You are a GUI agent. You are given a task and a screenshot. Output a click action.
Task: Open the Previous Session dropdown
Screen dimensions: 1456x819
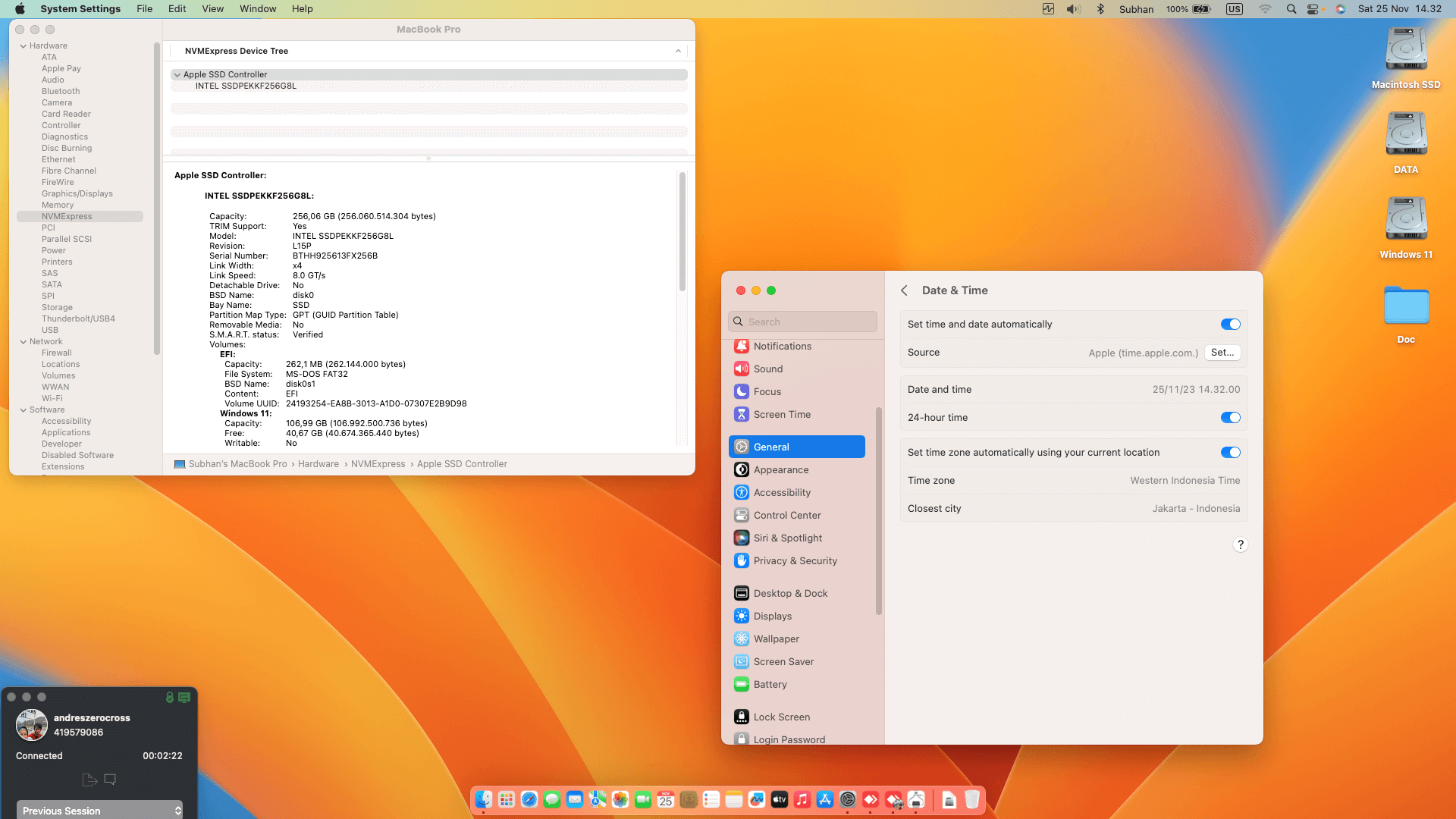[x=100, y=810]
